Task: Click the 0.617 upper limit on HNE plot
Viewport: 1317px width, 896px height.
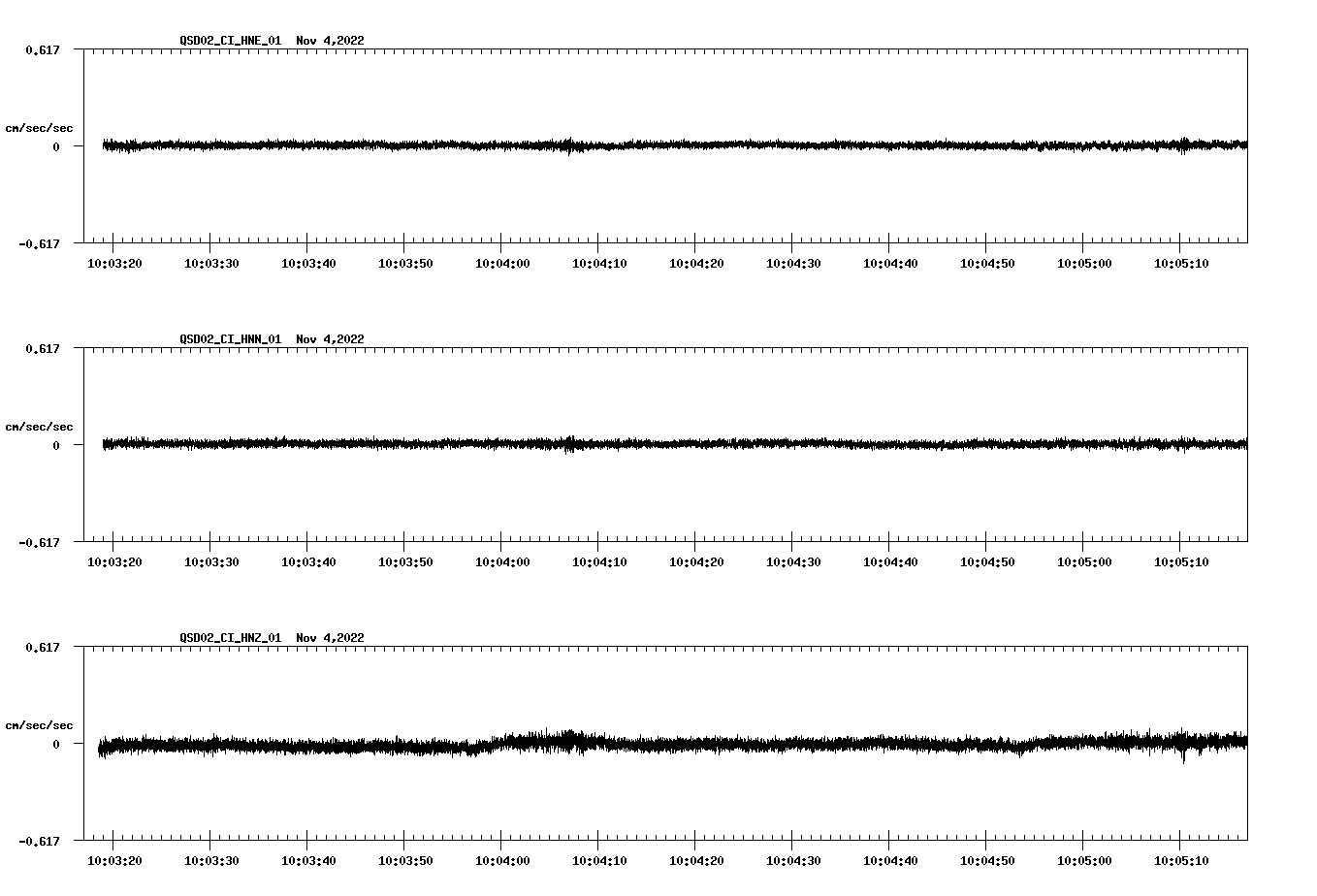Action: (x=42, y=49)
